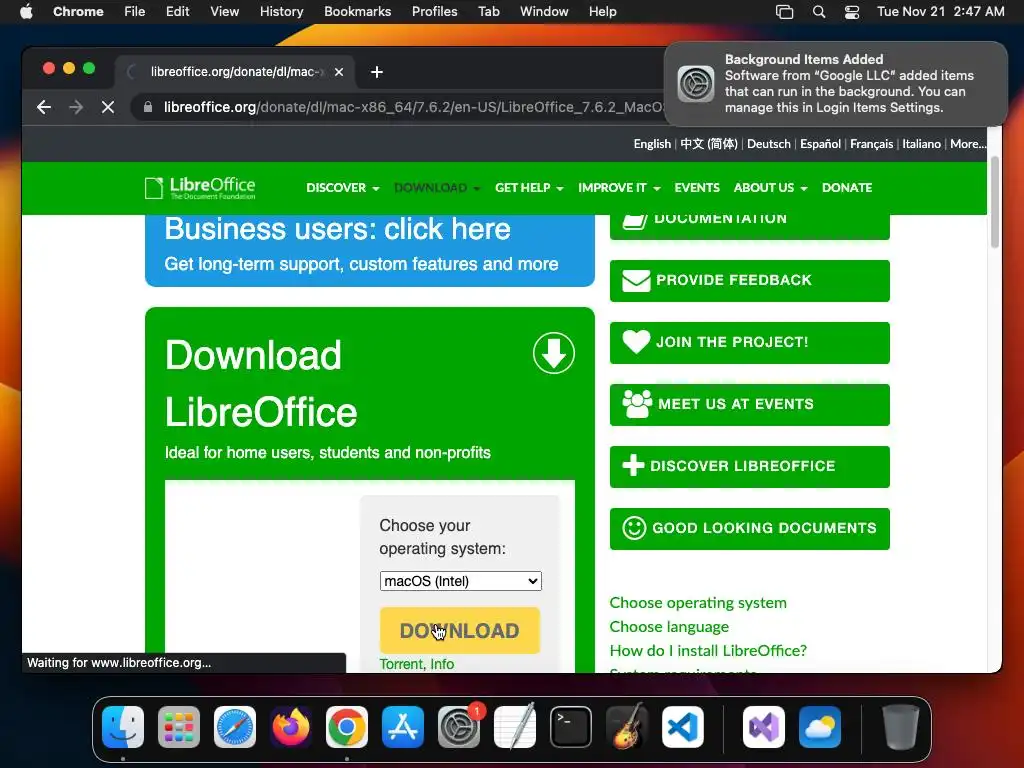Click the Stage Manager windows icon in menu bar

784,12
